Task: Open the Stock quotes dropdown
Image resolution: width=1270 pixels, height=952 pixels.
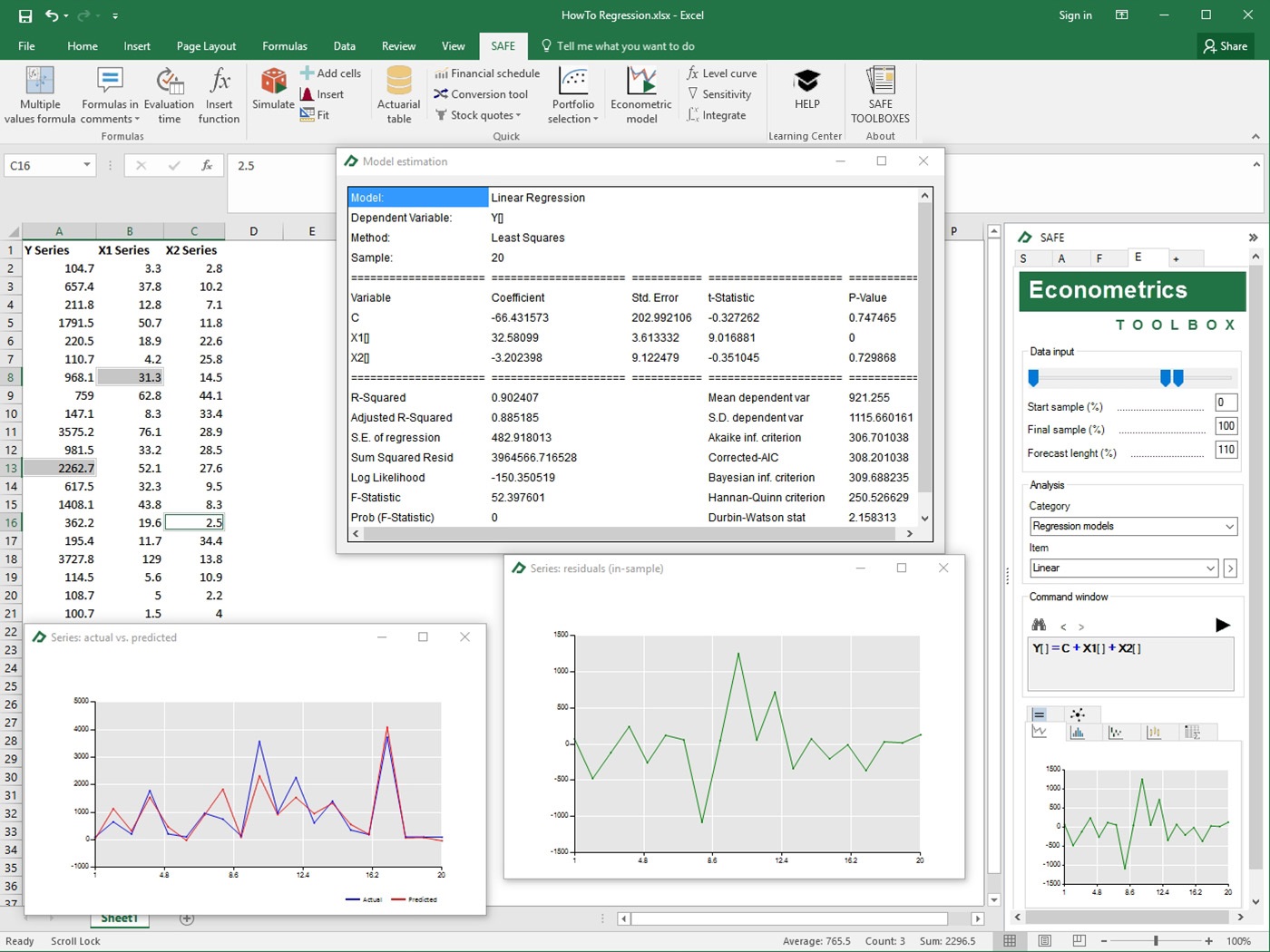Action: 478,115
